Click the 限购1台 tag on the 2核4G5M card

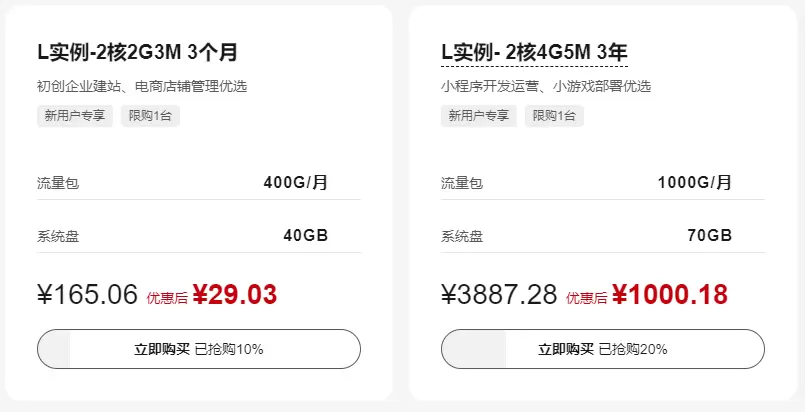[x=554, y=116]
